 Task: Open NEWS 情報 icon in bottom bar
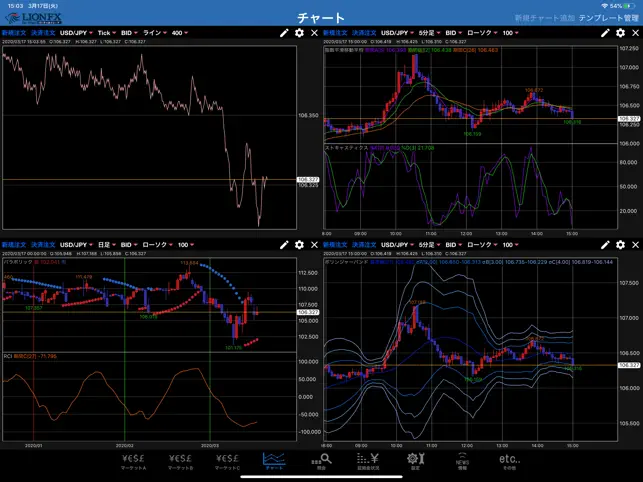click(x=462, y=461)
